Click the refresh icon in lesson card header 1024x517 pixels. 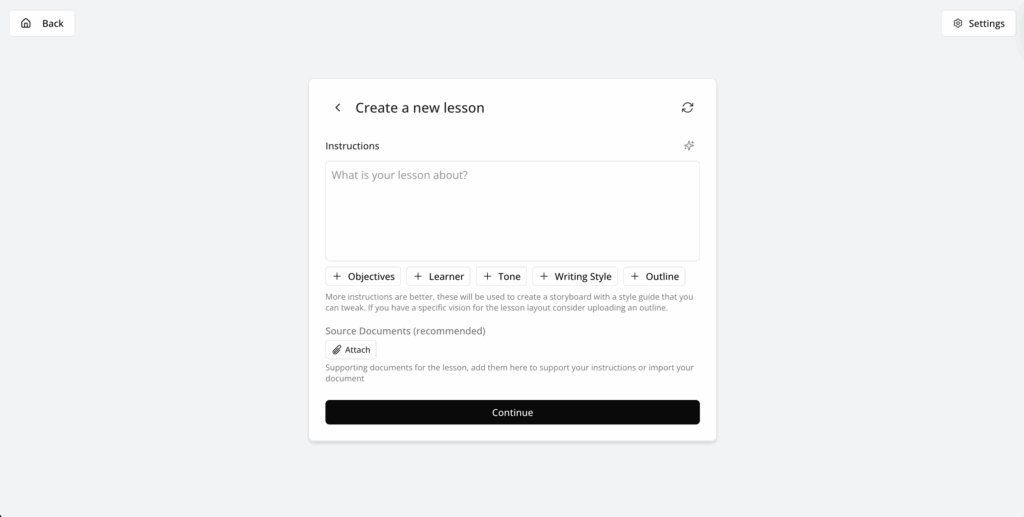[688, 108]
